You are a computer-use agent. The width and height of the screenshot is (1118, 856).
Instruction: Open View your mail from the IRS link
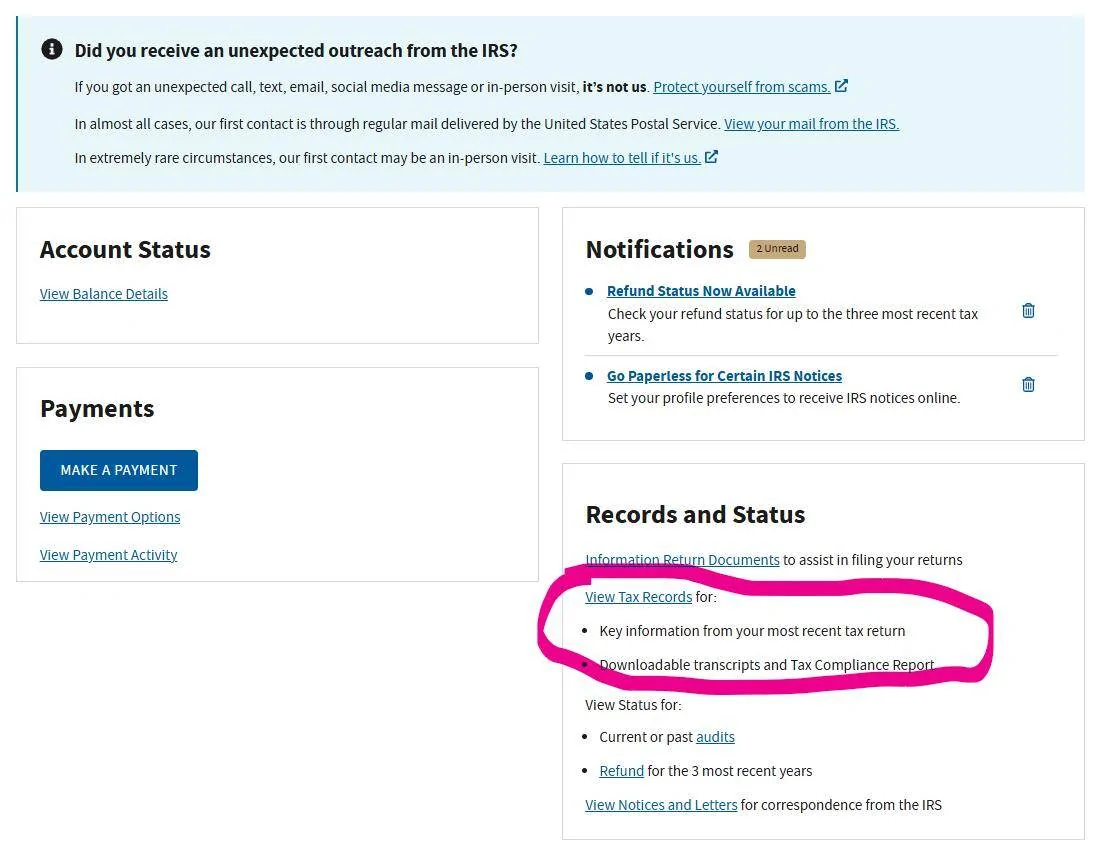[811, 124]
